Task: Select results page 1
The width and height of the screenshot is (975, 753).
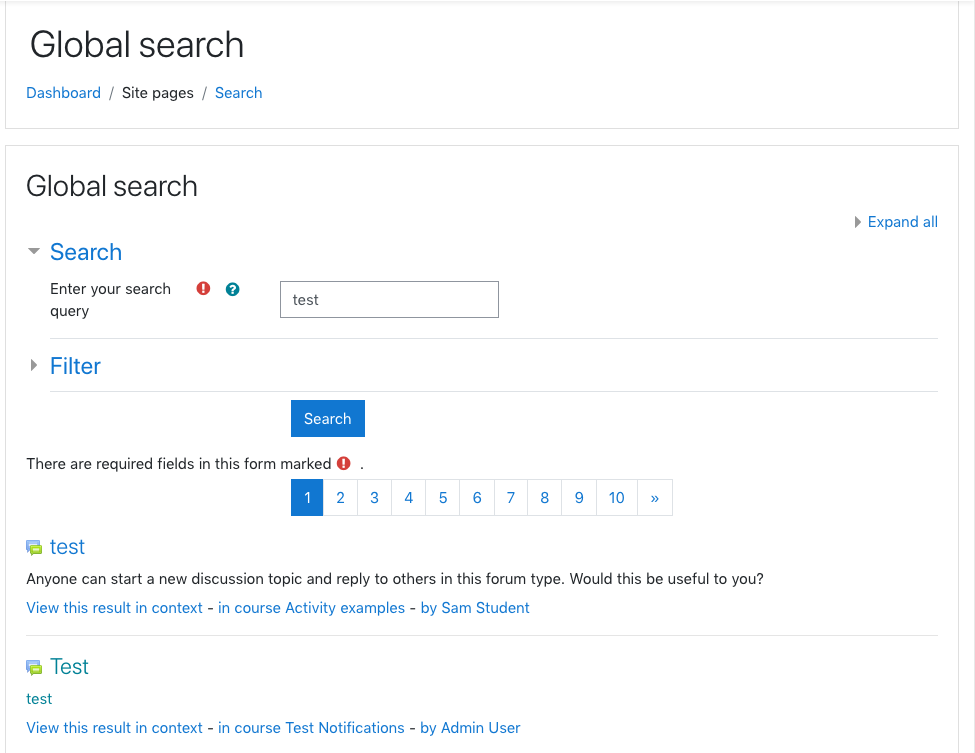Action: point(307,497)
